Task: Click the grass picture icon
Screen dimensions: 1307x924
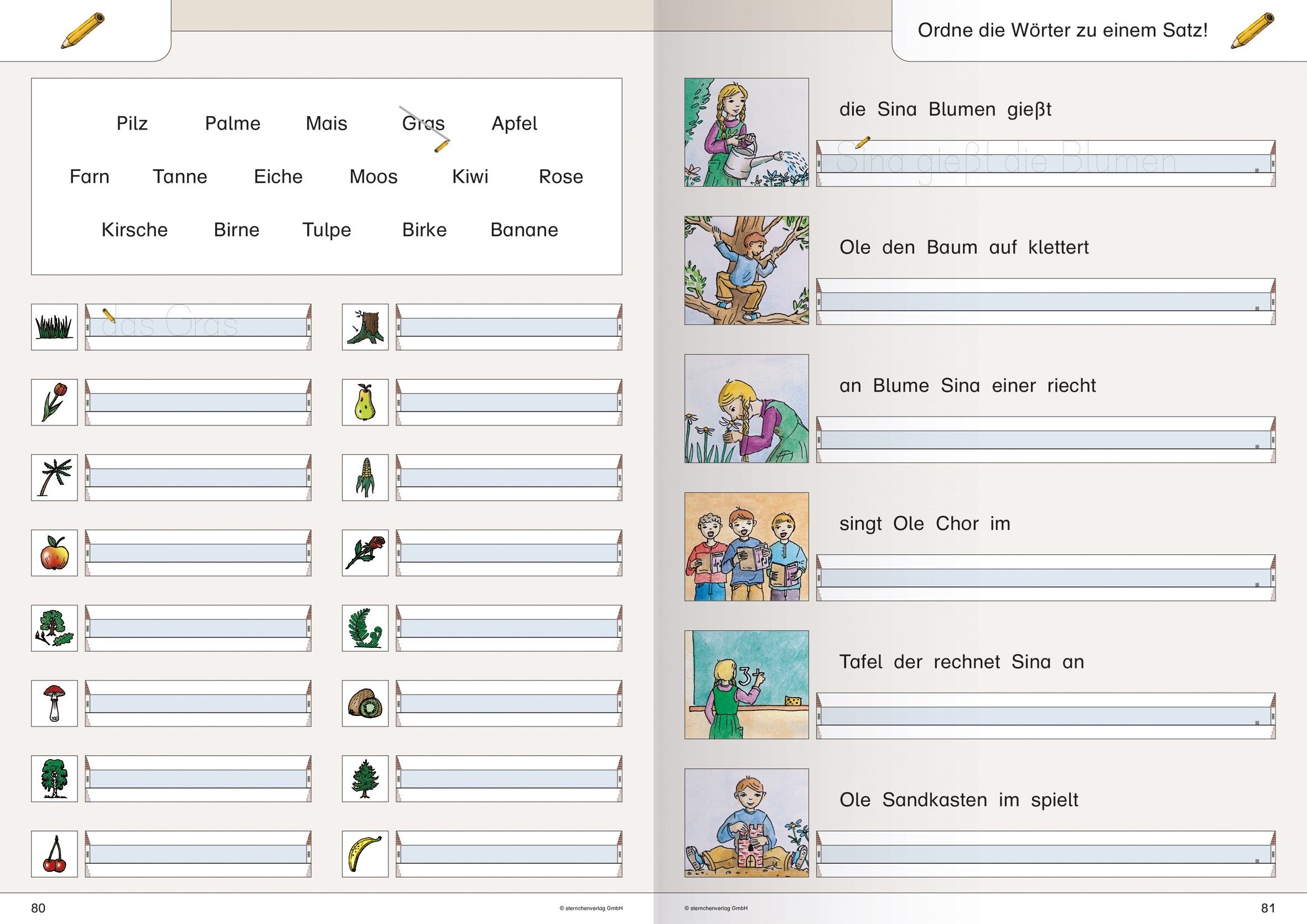Action: pos(54,327)
